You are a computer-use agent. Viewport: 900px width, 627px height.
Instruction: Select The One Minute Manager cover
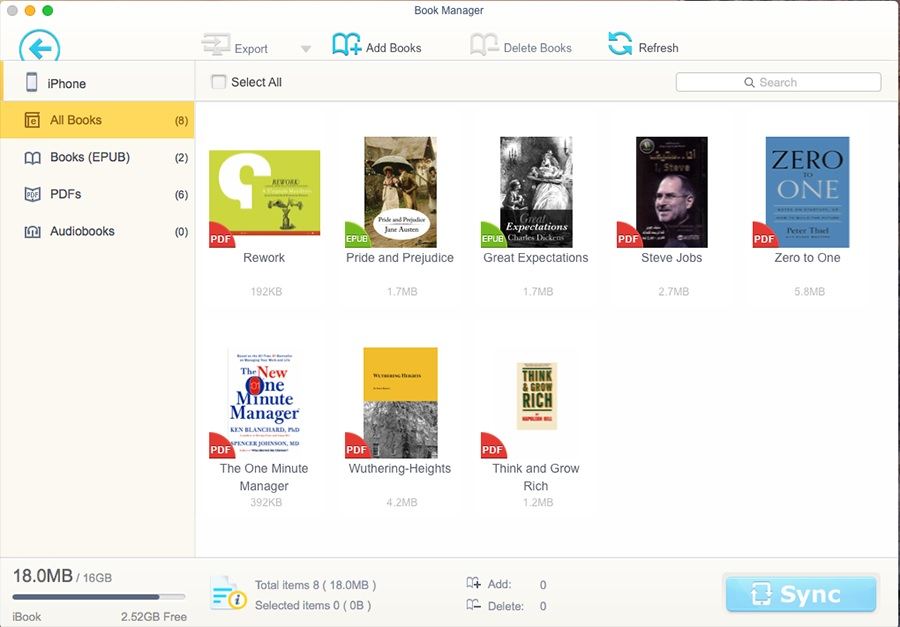[x=264, y=402]
